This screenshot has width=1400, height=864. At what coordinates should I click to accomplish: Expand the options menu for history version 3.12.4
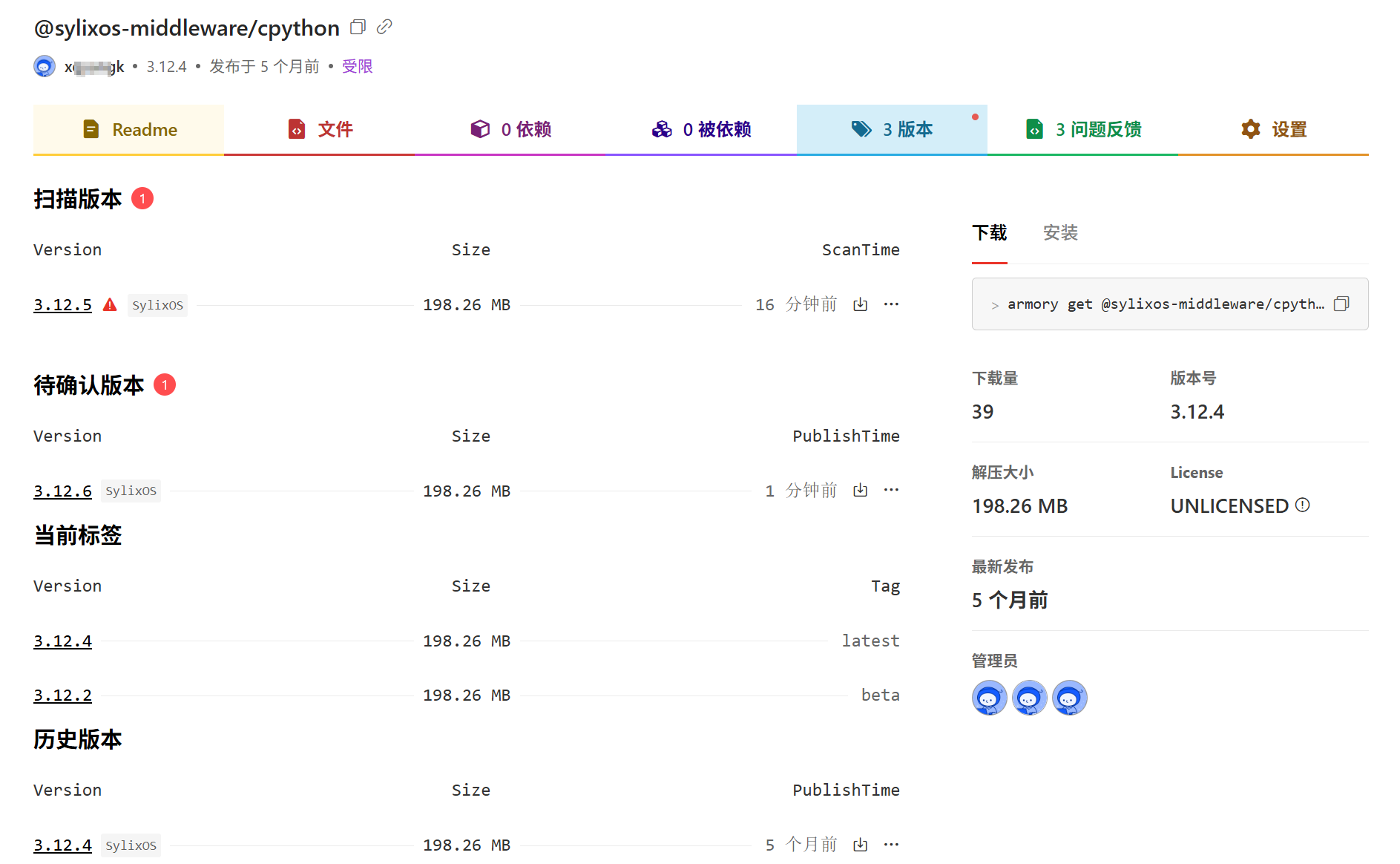891,845
